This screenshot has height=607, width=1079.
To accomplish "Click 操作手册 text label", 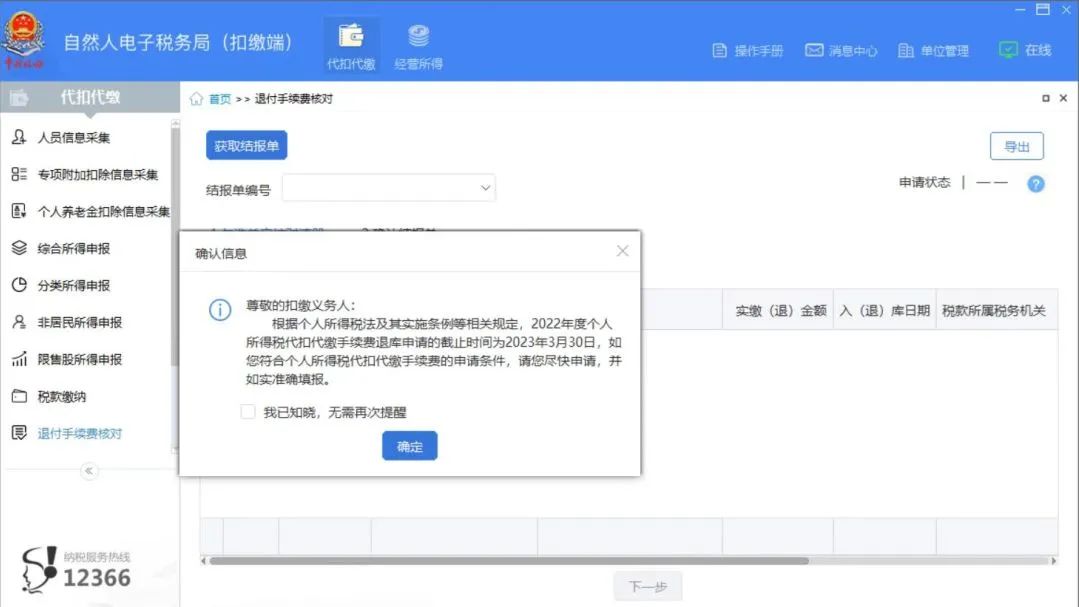I will [758, 51].
